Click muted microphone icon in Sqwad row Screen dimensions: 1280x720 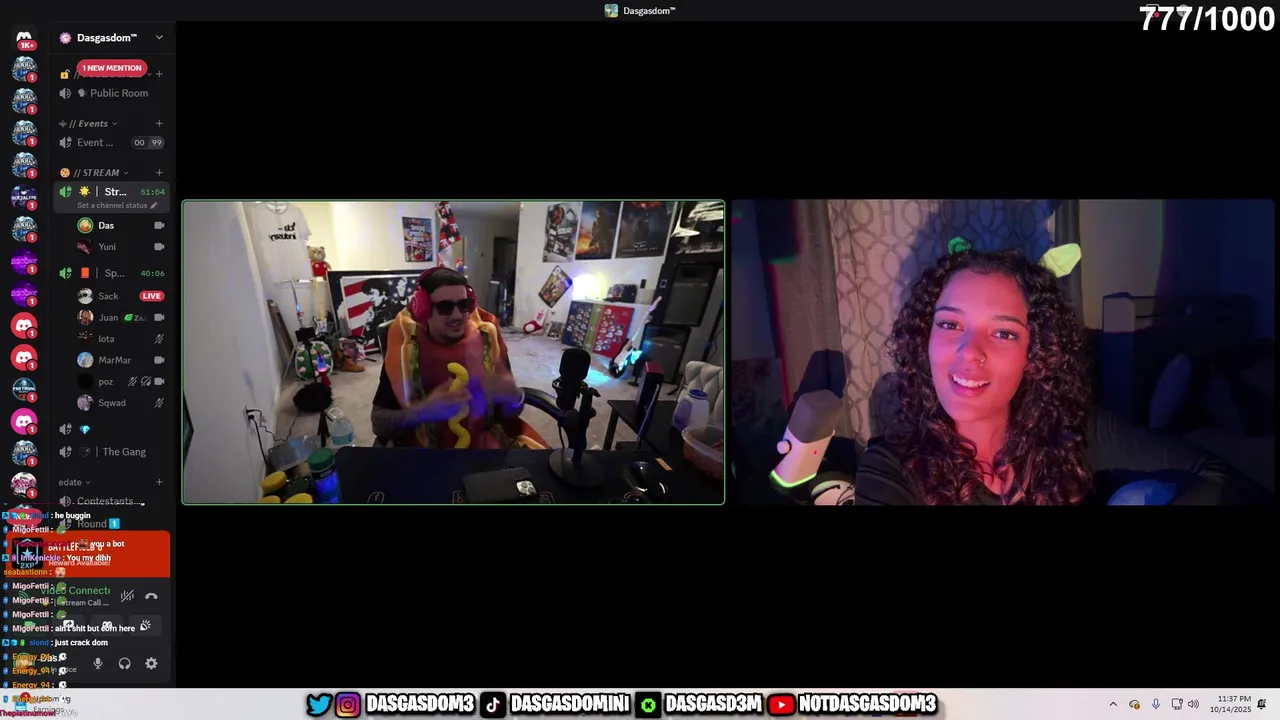coord(159,403)
